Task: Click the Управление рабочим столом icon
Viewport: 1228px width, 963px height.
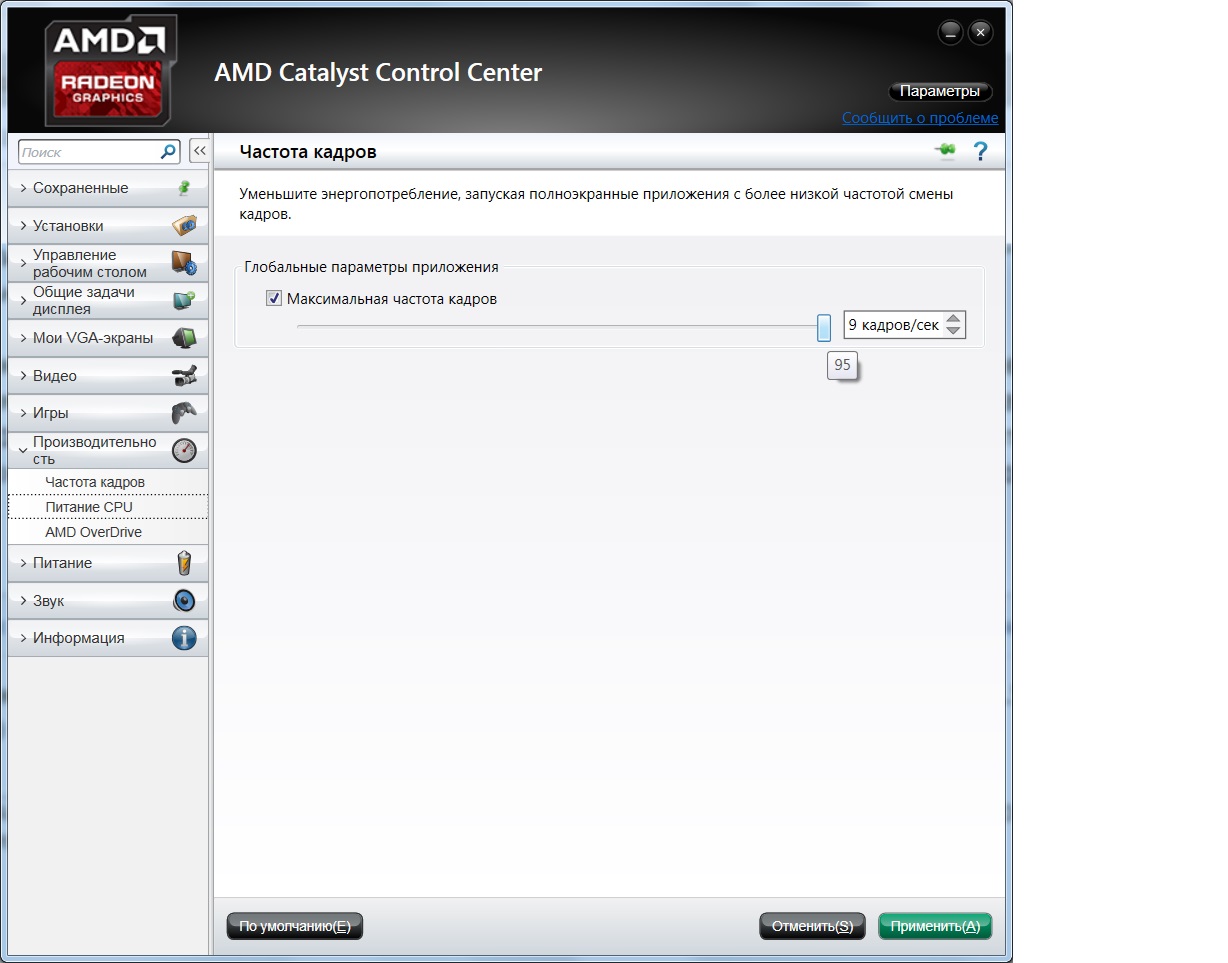Action: (x=184, y=263)
